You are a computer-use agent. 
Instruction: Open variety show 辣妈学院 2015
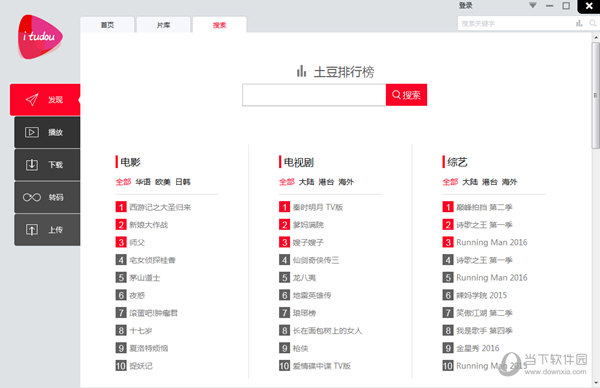coord(481,295)
